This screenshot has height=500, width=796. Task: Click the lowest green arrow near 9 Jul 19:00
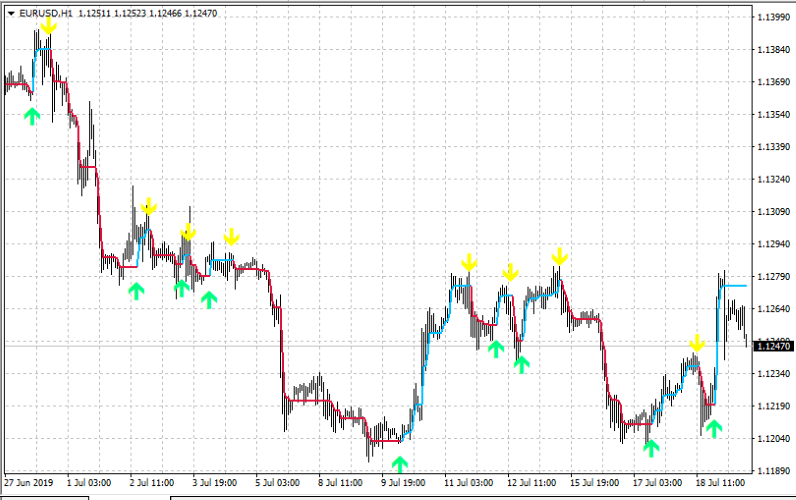[x=400, y=464]
